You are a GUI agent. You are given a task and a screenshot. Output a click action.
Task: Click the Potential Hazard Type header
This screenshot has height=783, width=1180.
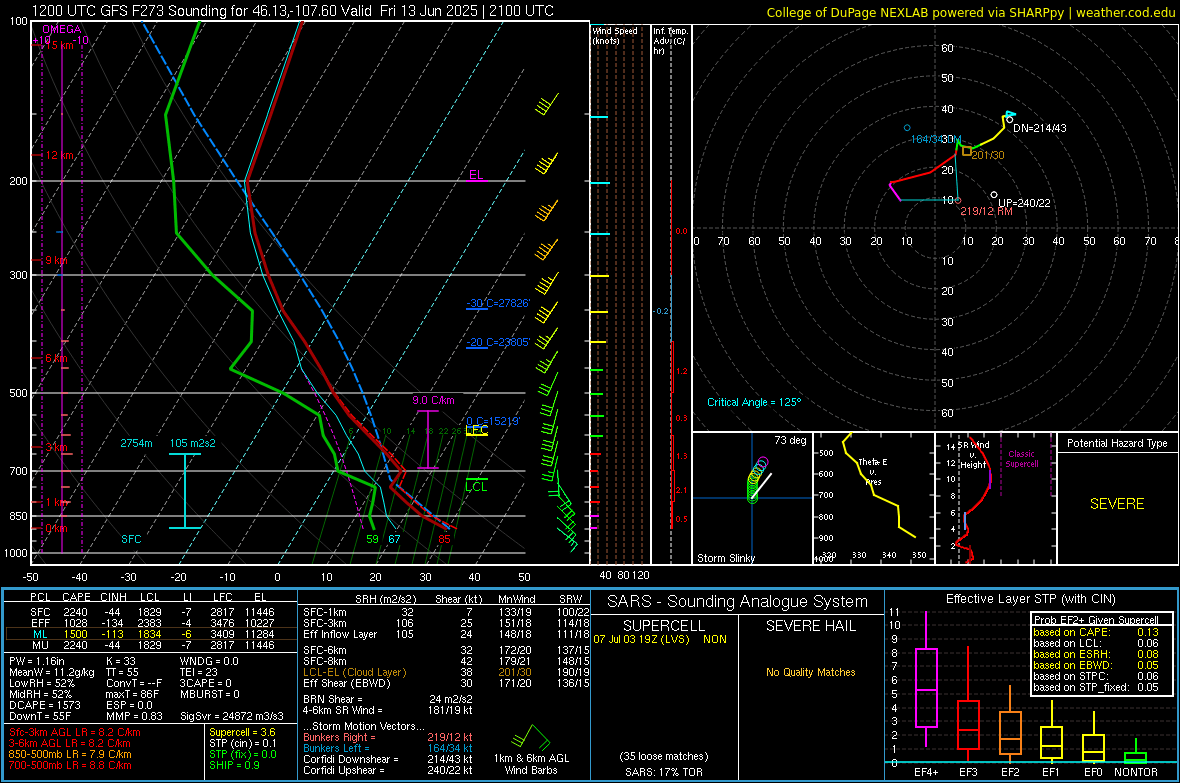pos(1117,443)
